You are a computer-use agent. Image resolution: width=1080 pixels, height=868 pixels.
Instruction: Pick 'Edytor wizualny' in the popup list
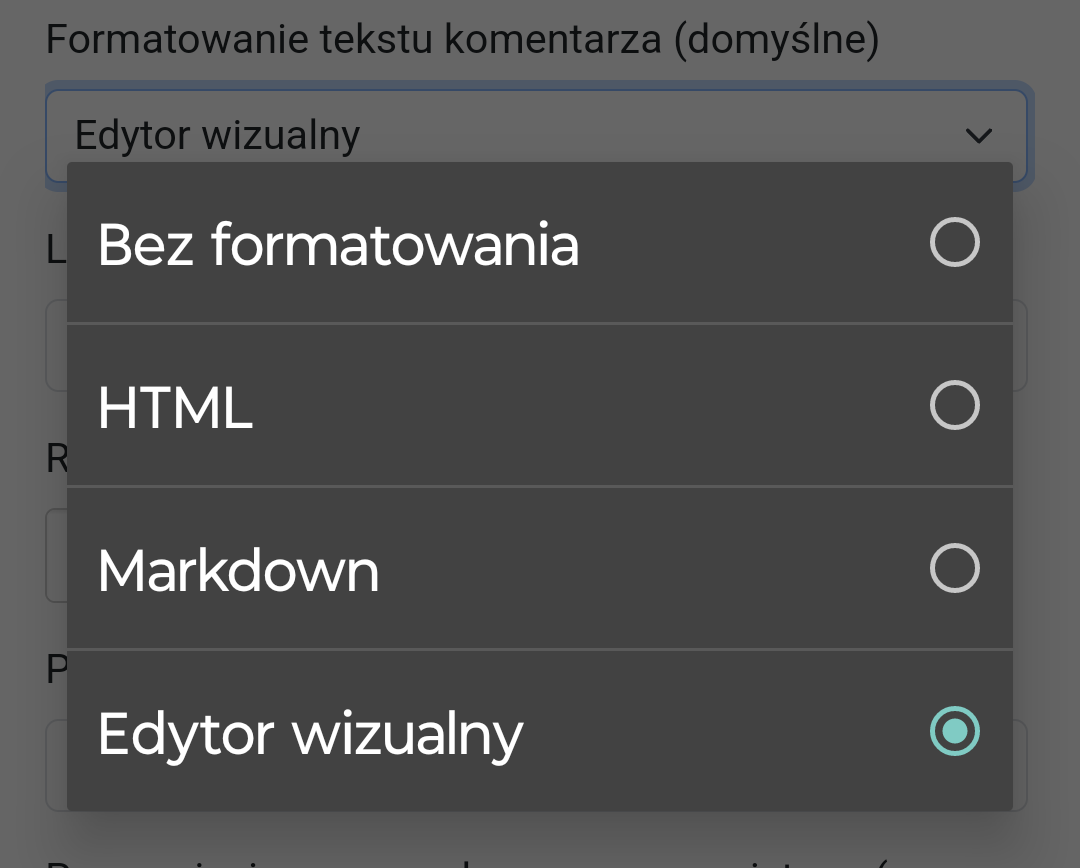pos(310,733)
